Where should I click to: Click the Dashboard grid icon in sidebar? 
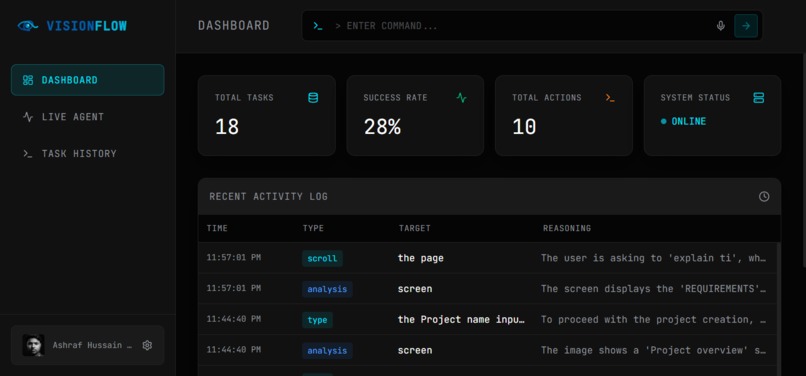[x=28, y=80]
